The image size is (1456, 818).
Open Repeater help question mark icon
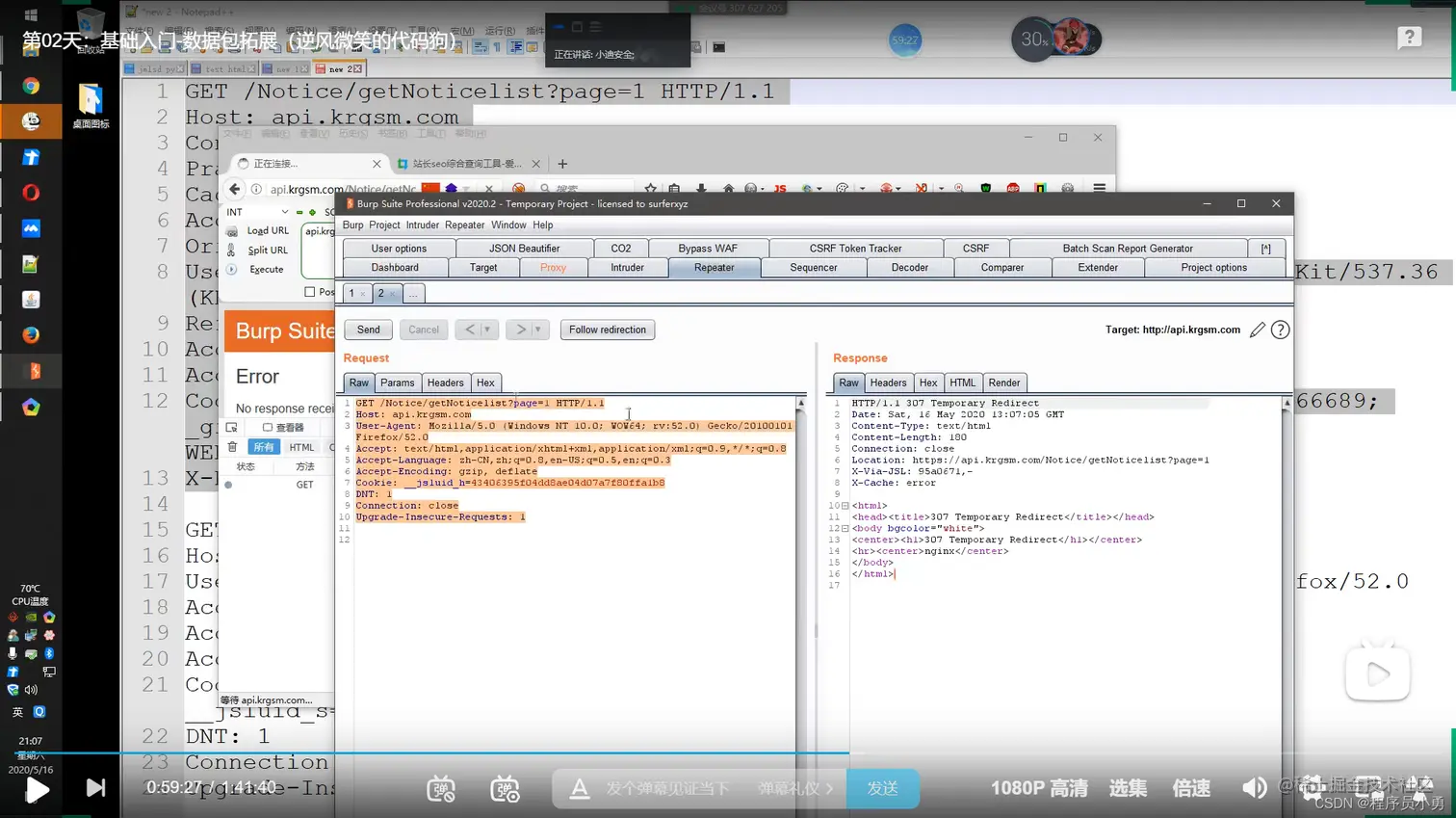(x=1280, y=330)
